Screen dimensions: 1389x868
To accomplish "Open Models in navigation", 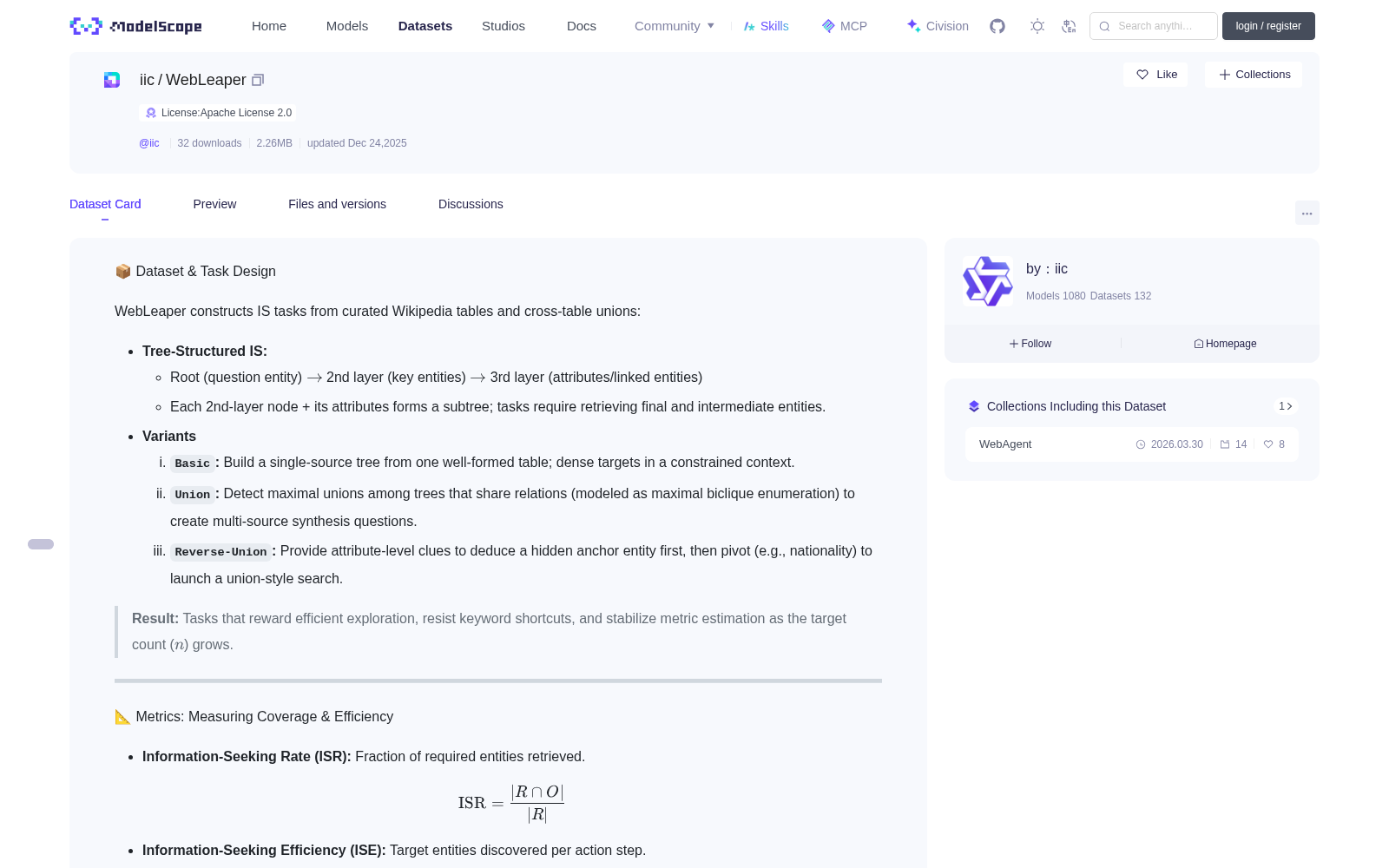I will (347, 26).
